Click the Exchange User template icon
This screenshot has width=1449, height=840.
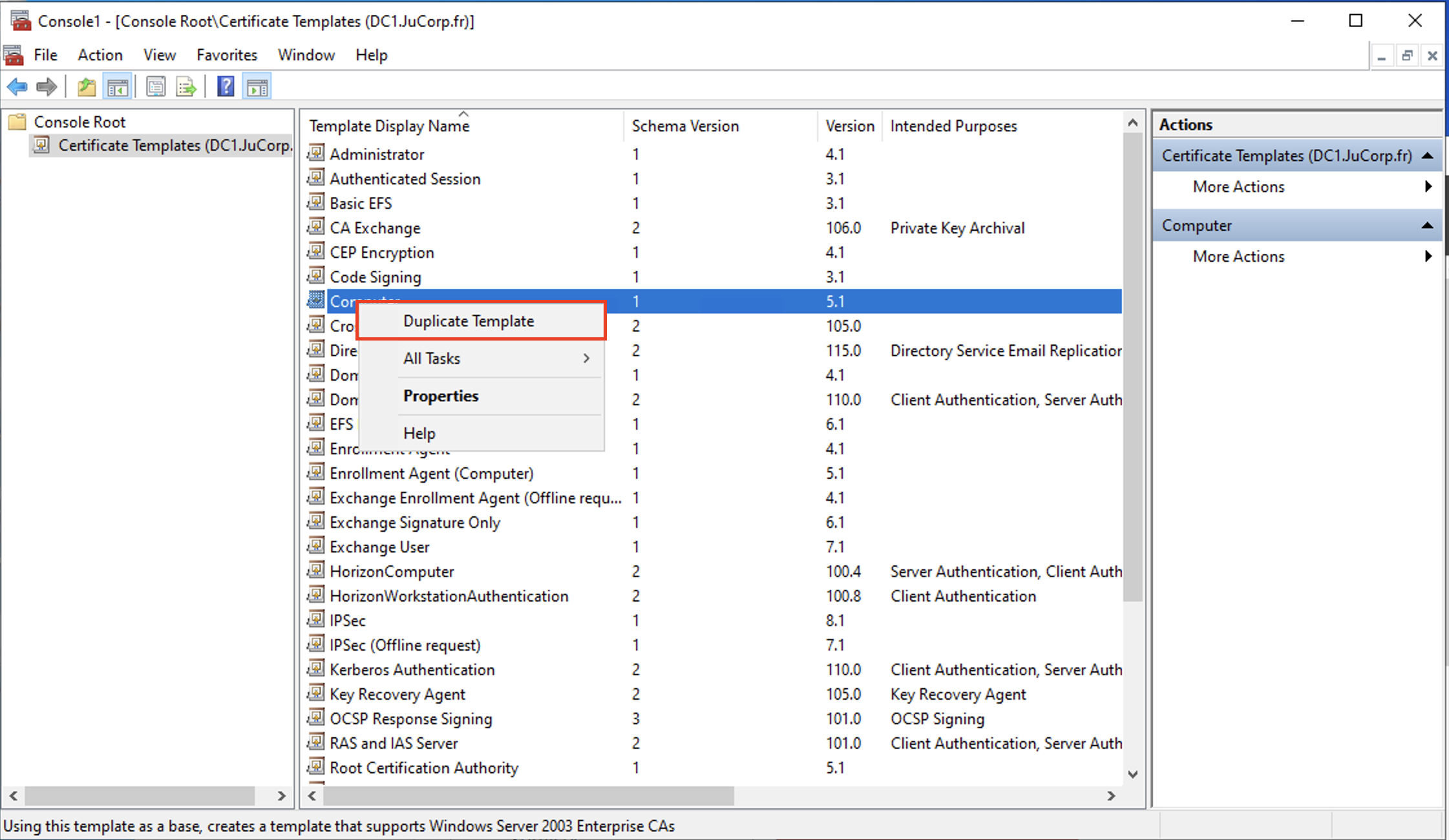(315, 546)
